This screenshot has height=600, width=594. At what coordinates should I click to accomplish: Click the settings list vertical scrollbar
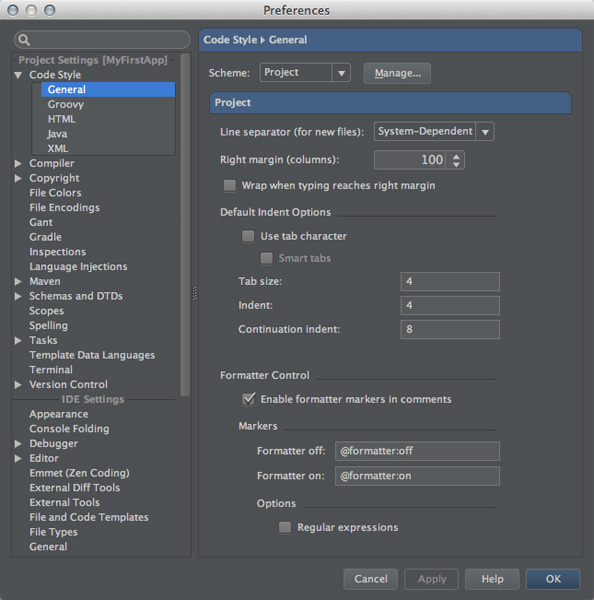tap(185, 225)
